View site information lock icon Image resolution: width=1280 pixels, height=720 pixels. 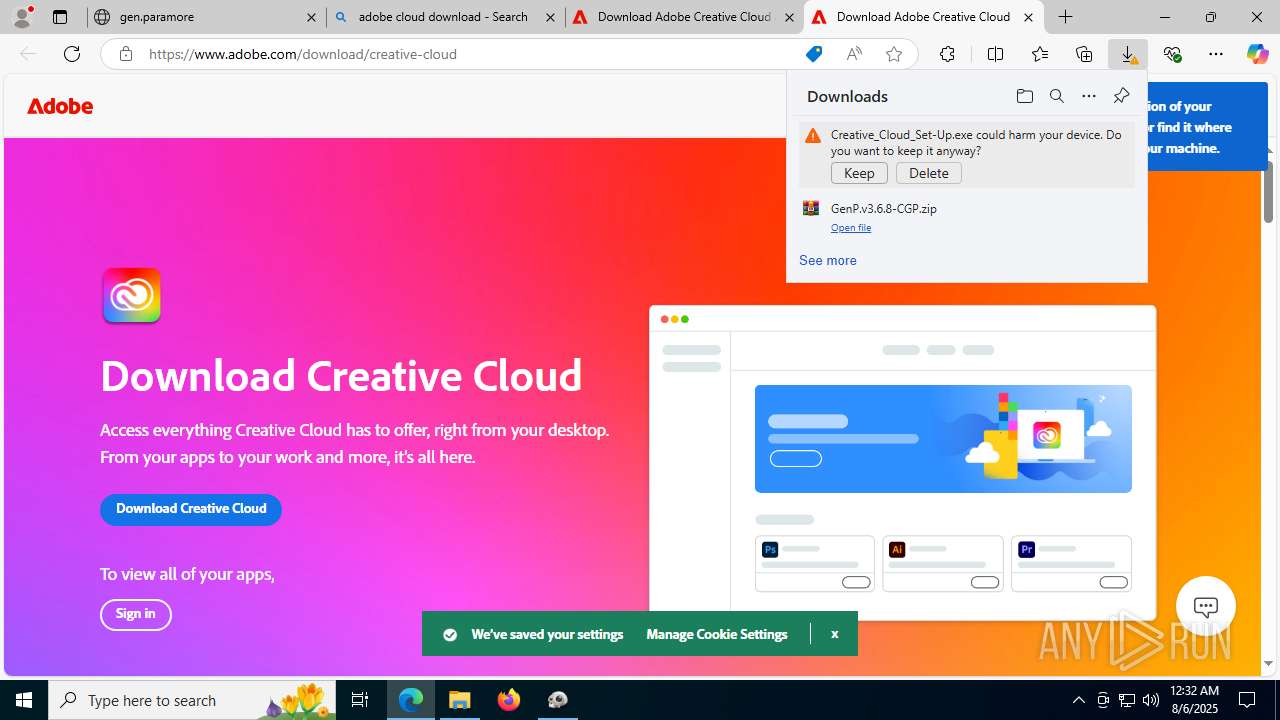coord(125,54)
